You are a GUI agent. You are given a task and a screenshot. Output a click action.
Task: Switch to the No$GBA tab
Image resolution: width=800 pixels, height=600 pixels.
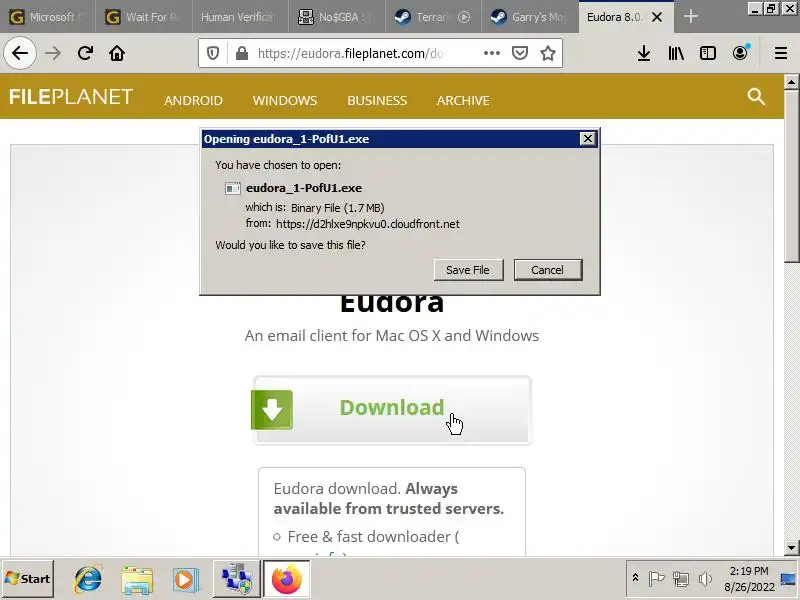coord(336,17)
